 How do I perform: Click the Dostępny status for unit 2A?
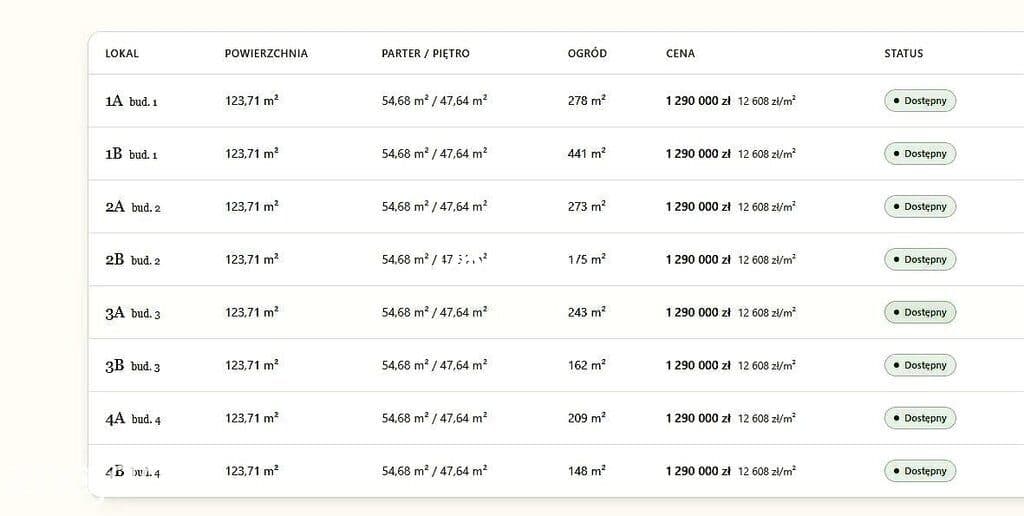(x=920, y=207)
